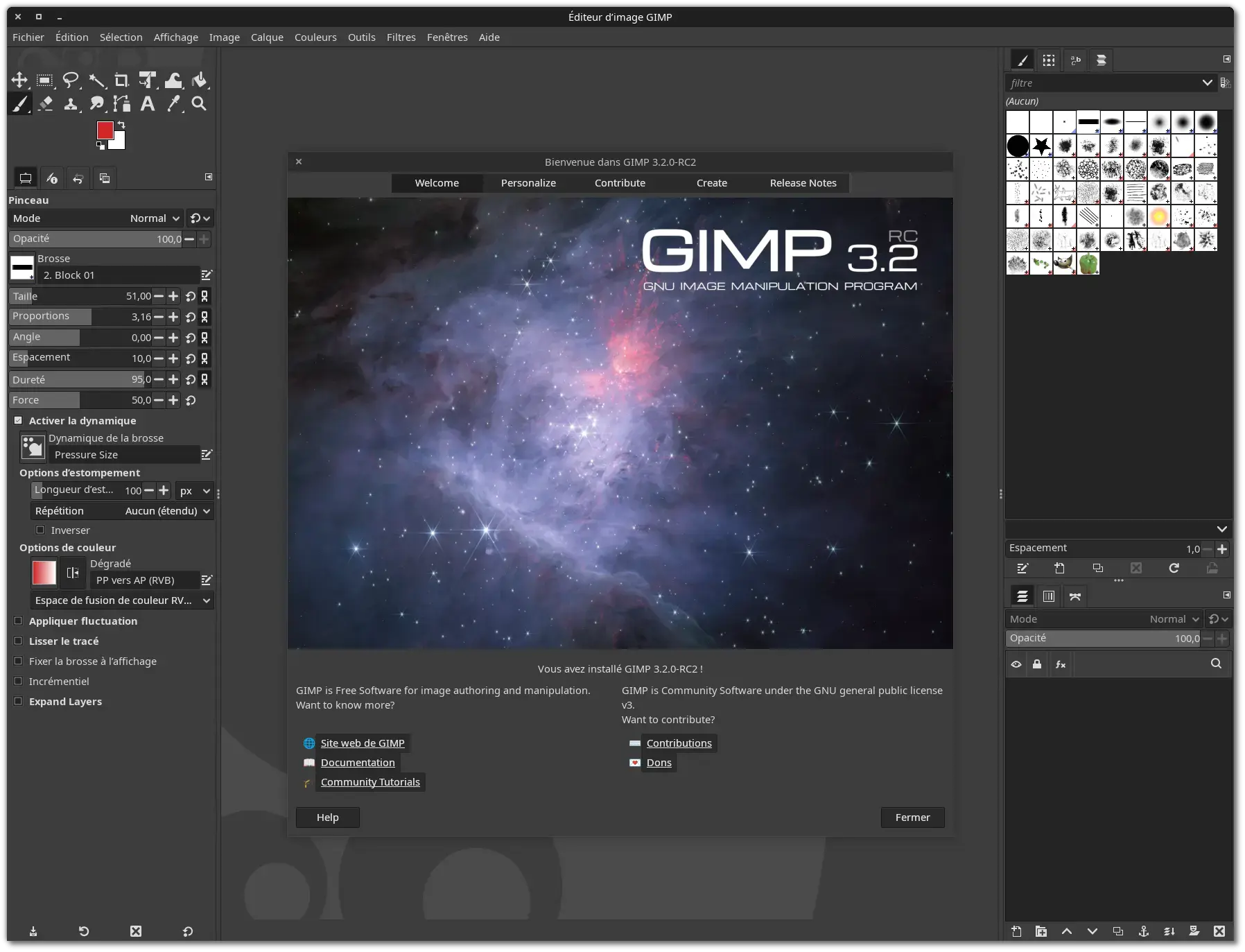1245x952 pixels.
Task: Open the Community Tutorials link
Action: coord(370,782)
